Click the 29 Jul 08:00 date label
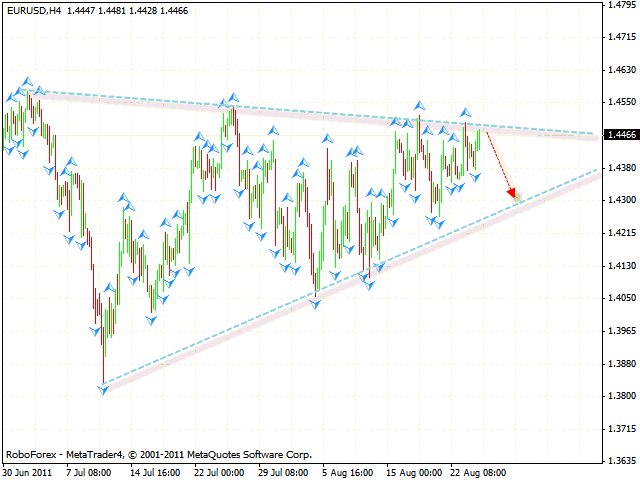Screen dimensions: 640x480 (x=283, y=473)
